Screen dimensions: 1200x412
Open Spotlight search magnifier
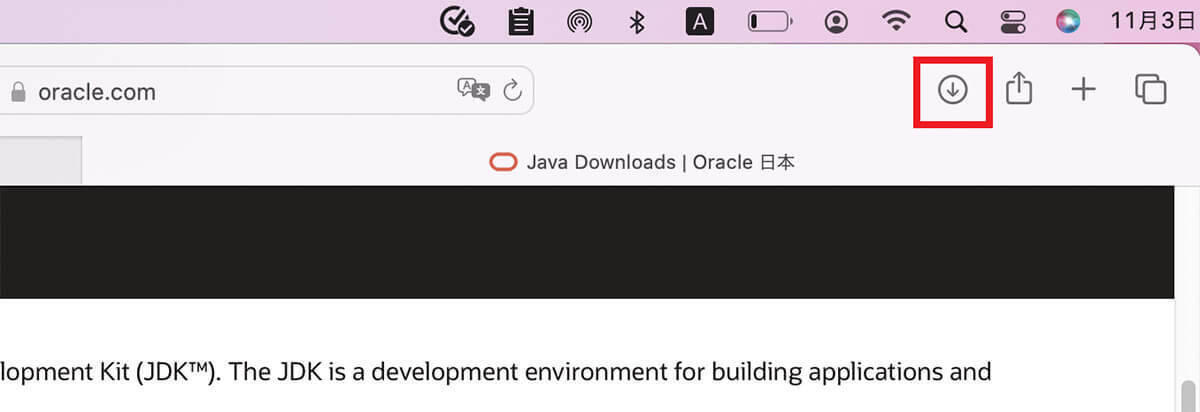pyautogui.click(x=956, y=21)
